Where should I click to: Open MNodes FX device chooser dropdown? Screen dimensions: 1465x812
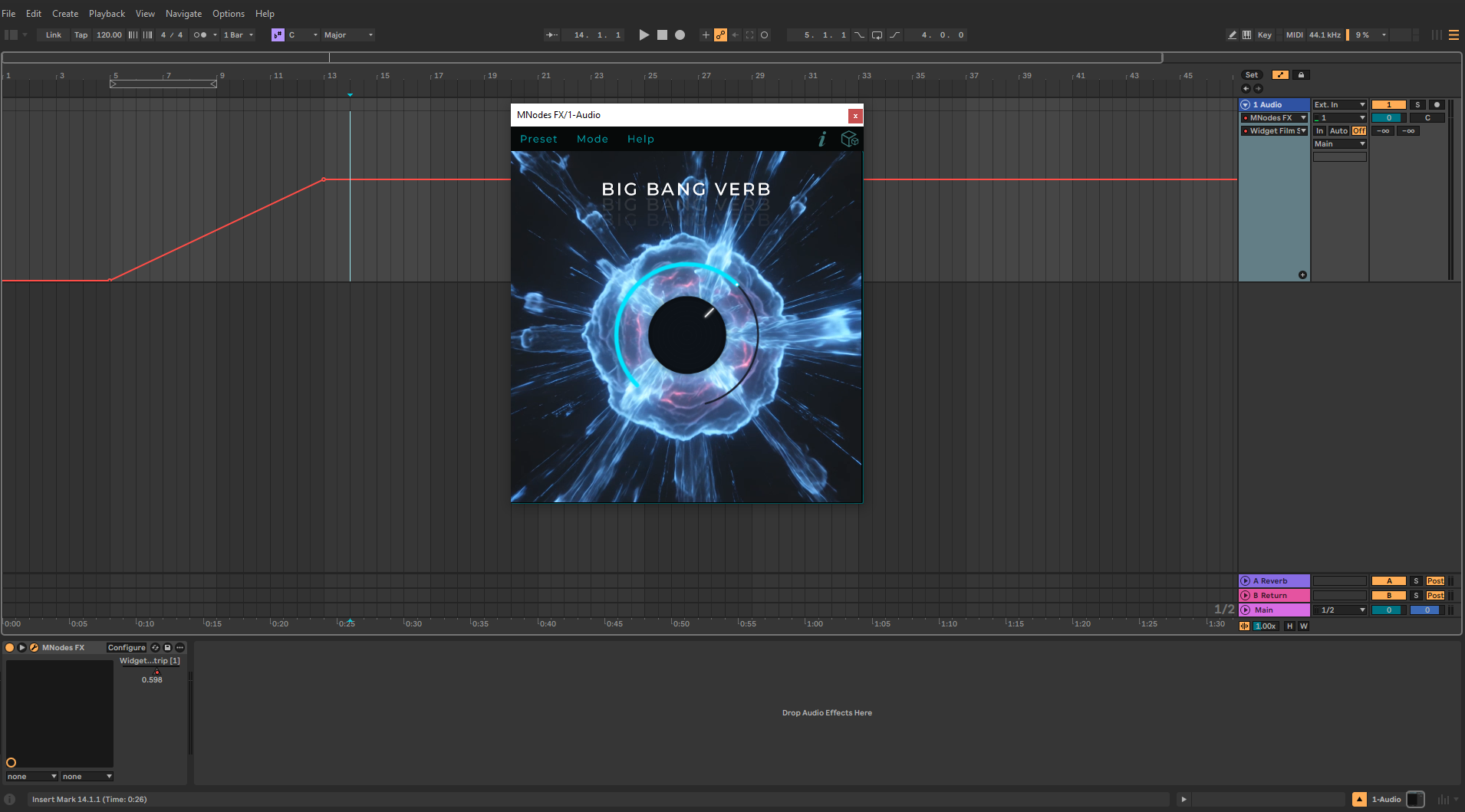[1275, 118]
